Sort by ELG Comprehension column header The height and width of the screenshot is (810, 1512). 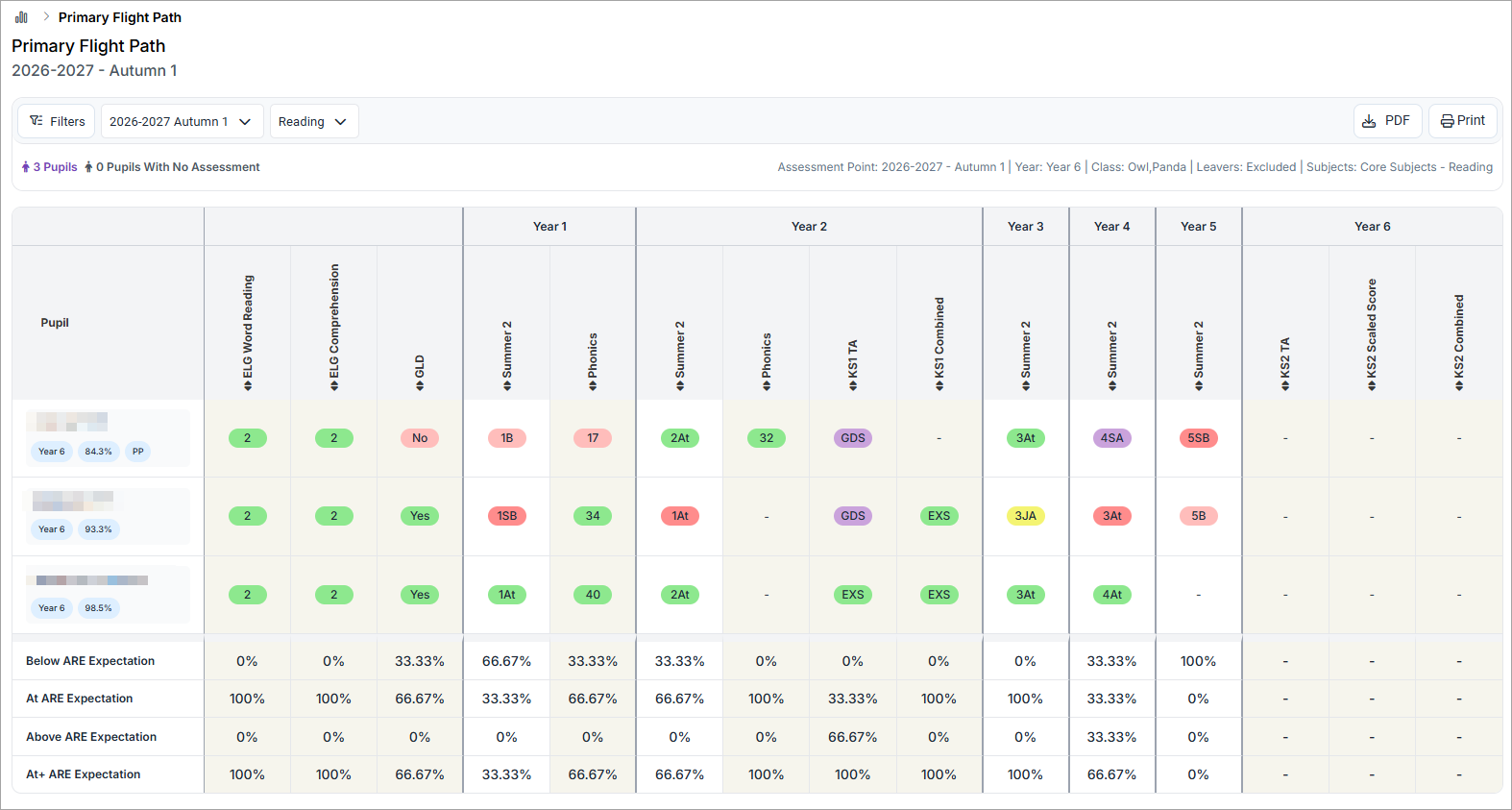334,385
